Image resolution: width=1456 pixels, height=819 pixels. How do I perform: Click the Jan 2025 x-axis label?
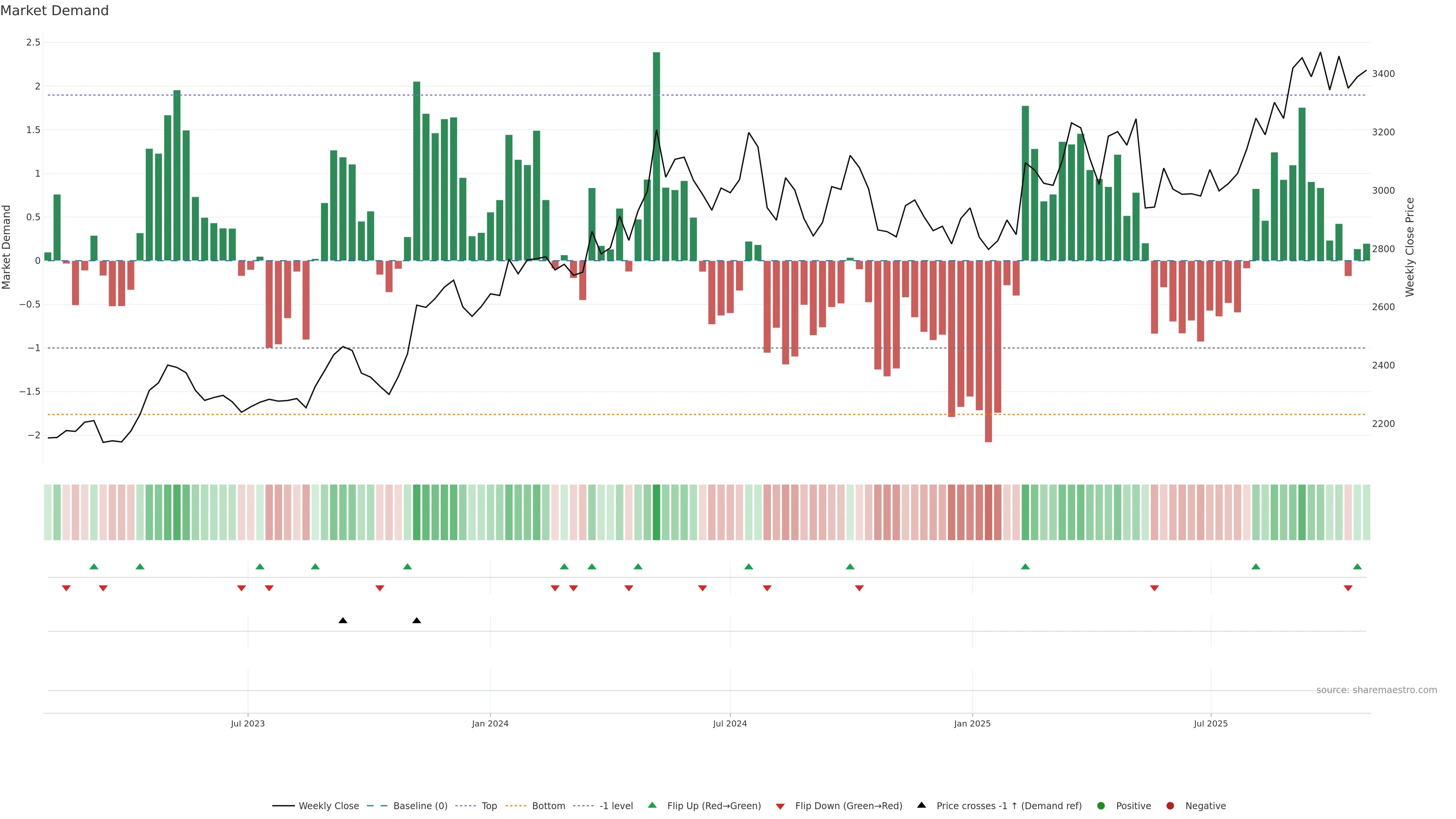972,723
